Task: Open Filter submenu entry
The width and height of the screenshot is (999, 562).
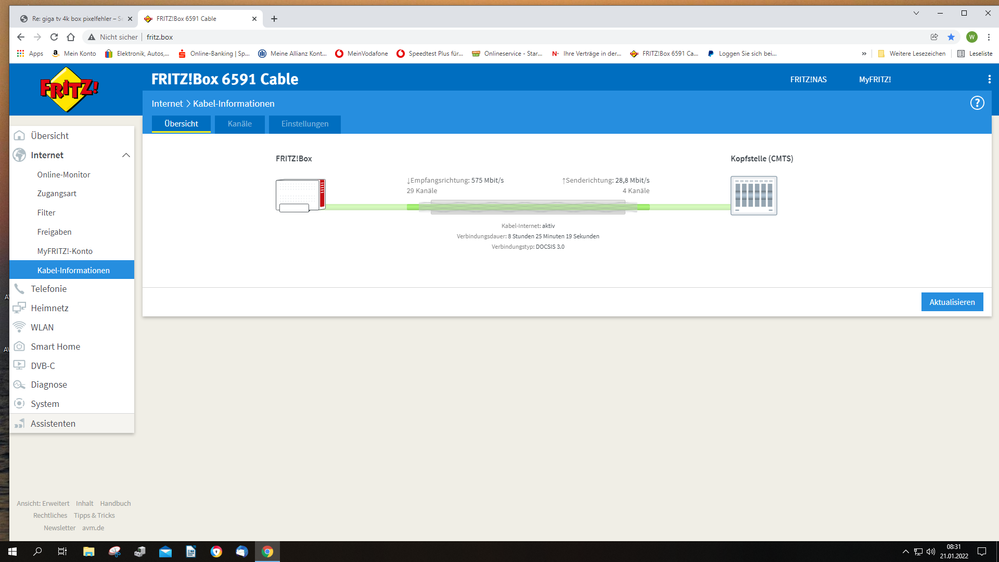Action: point(46,213)
